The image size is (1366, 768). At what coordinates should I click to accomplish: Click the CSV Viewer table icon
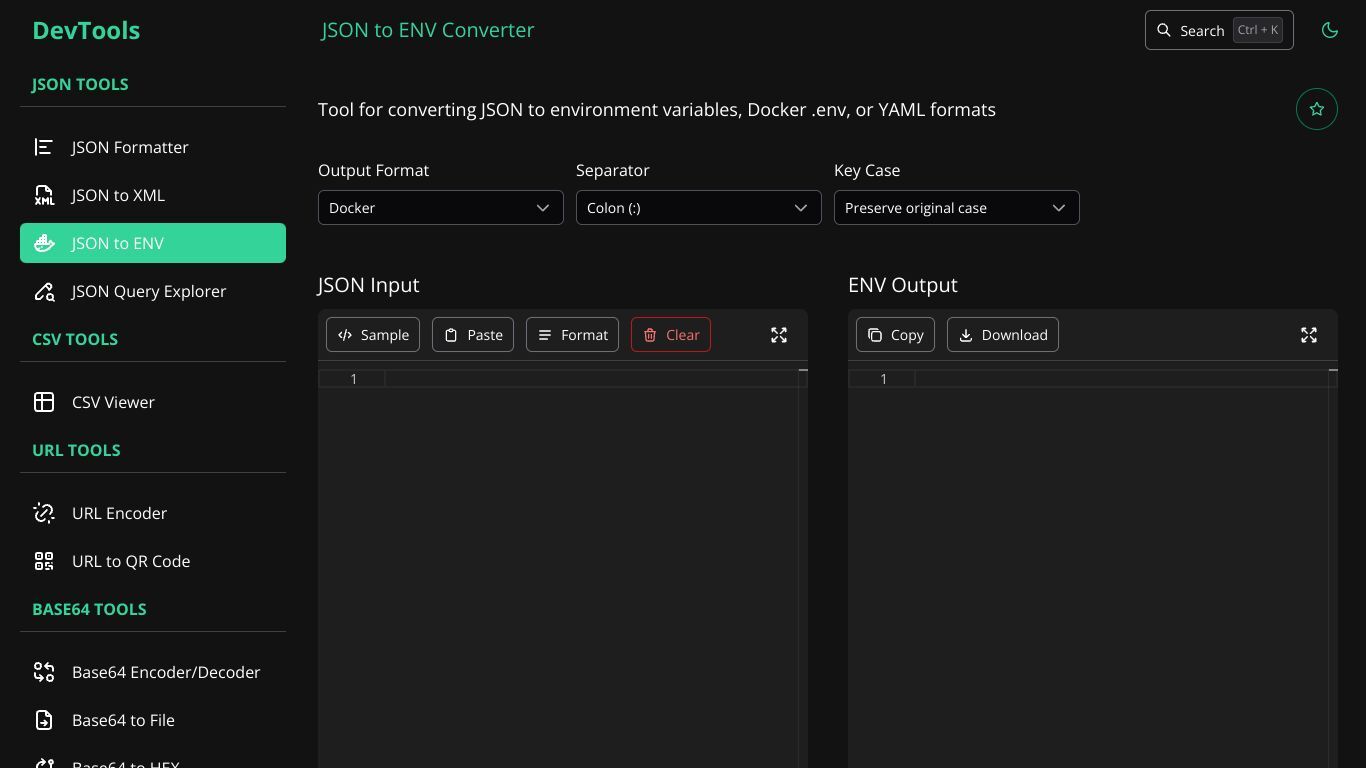pyautogui.click(x=44, y=402)
